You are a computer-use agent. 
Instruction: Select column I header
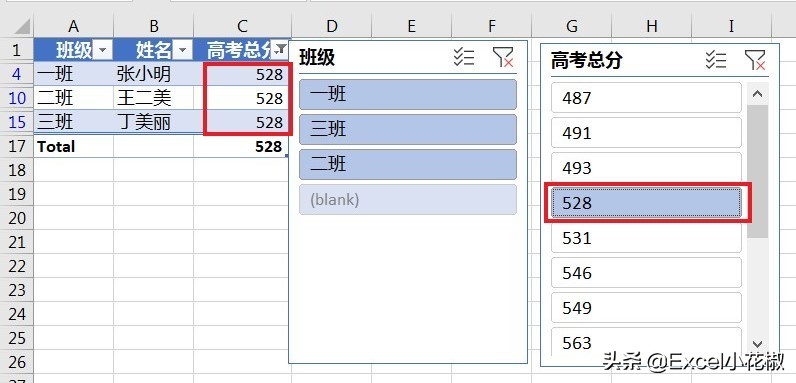[732, 26]
